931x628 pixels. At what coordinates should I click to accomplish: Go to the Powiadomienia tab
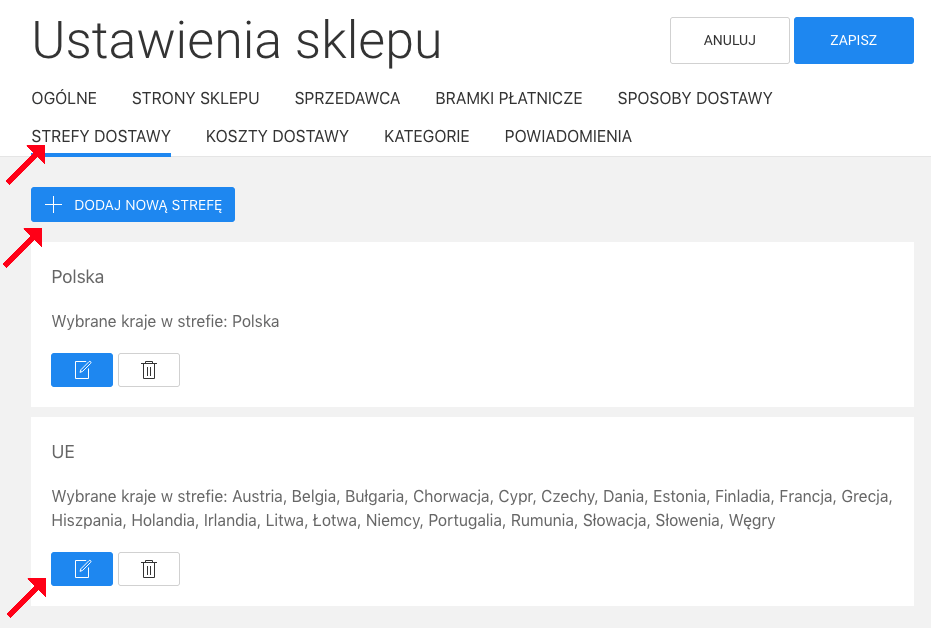[x=567, y=136]
